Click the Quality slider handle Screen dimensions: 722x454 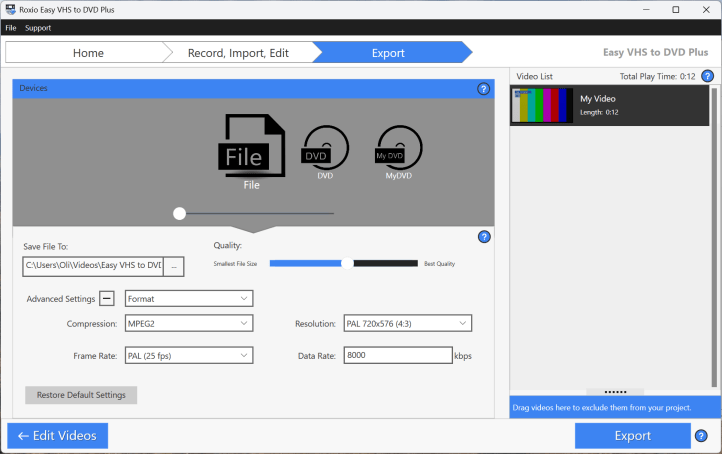pyautogui.click(x=347, y=264)
